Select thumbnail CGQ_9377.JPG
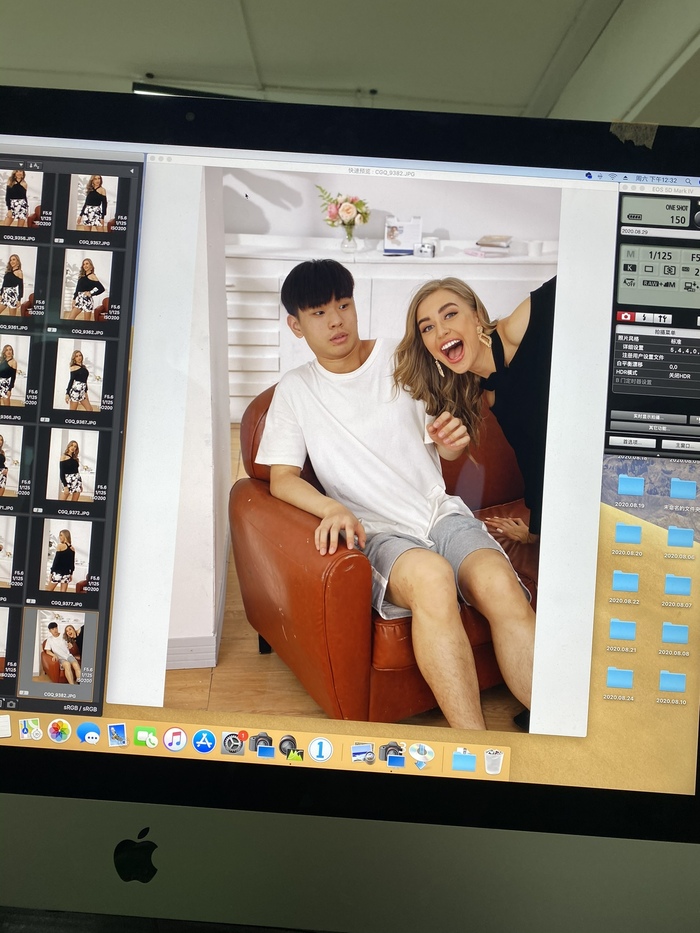This screenshot has width=700, height=933. pos(66,555)
